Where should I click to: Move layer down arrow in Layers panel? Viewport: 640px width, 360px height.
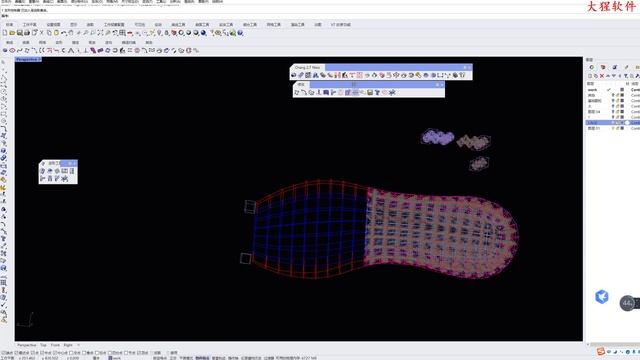[613, 76]
